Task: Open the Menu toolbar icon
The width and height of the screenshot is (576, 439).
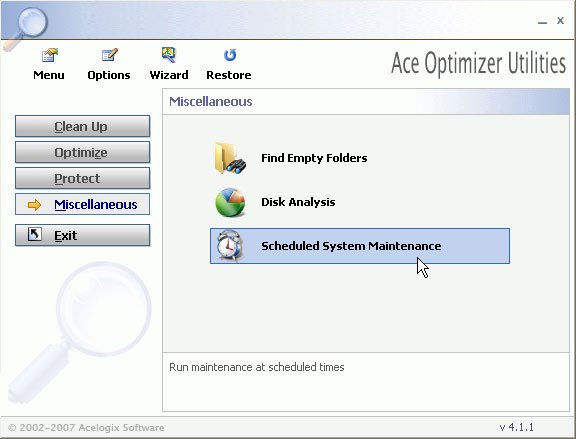Action: coord(50,55)
